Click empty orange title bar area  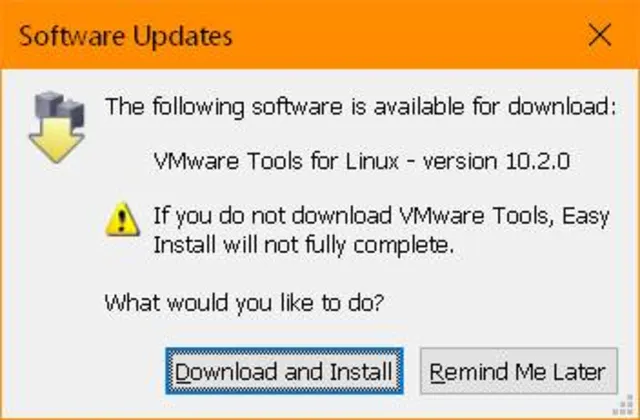click(x=408, y=35)
